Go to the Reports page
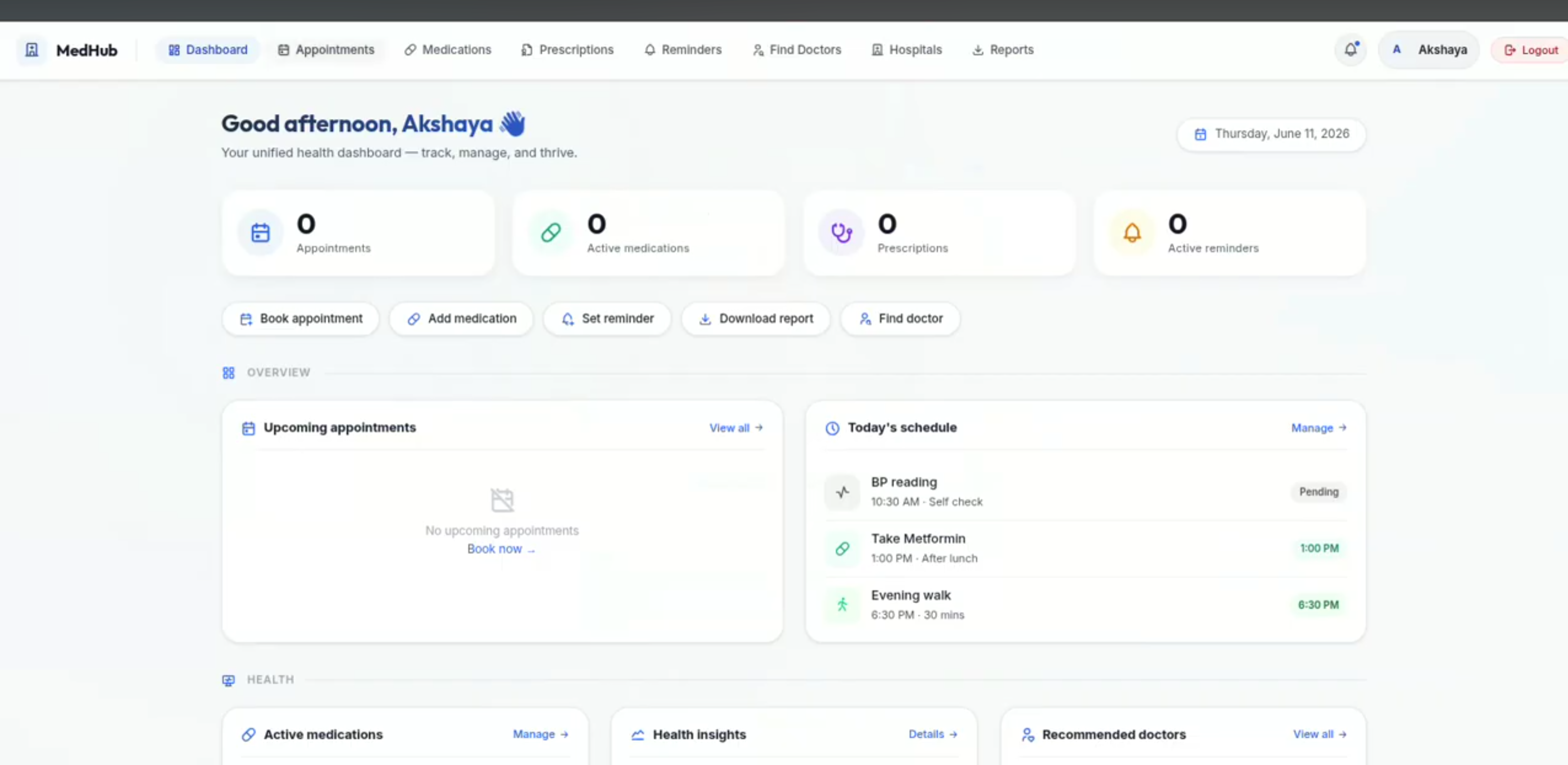 pos(1003,50)
